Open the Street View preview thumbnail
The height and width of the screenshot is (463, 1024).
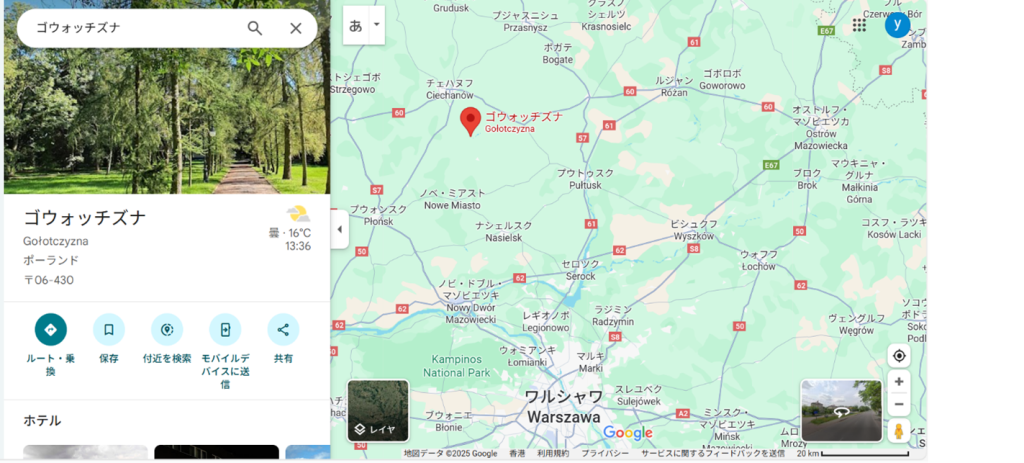click(x=841, y=411)
